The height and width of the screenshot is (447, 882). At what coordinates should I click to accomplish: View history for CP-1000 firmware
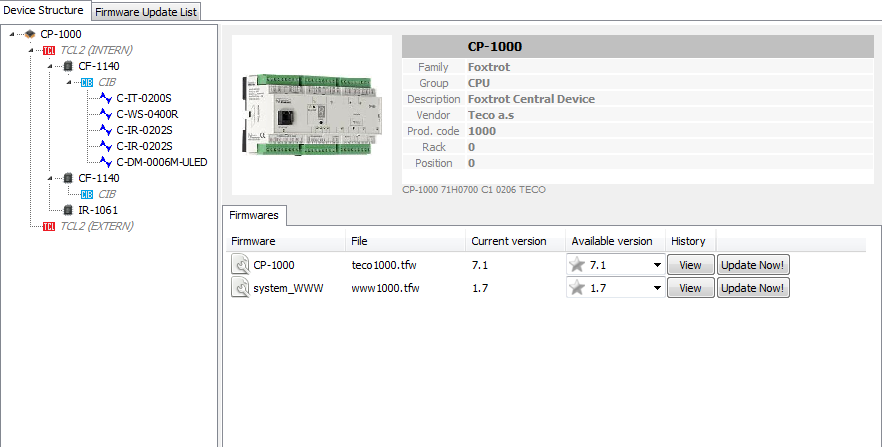[690, 265]
